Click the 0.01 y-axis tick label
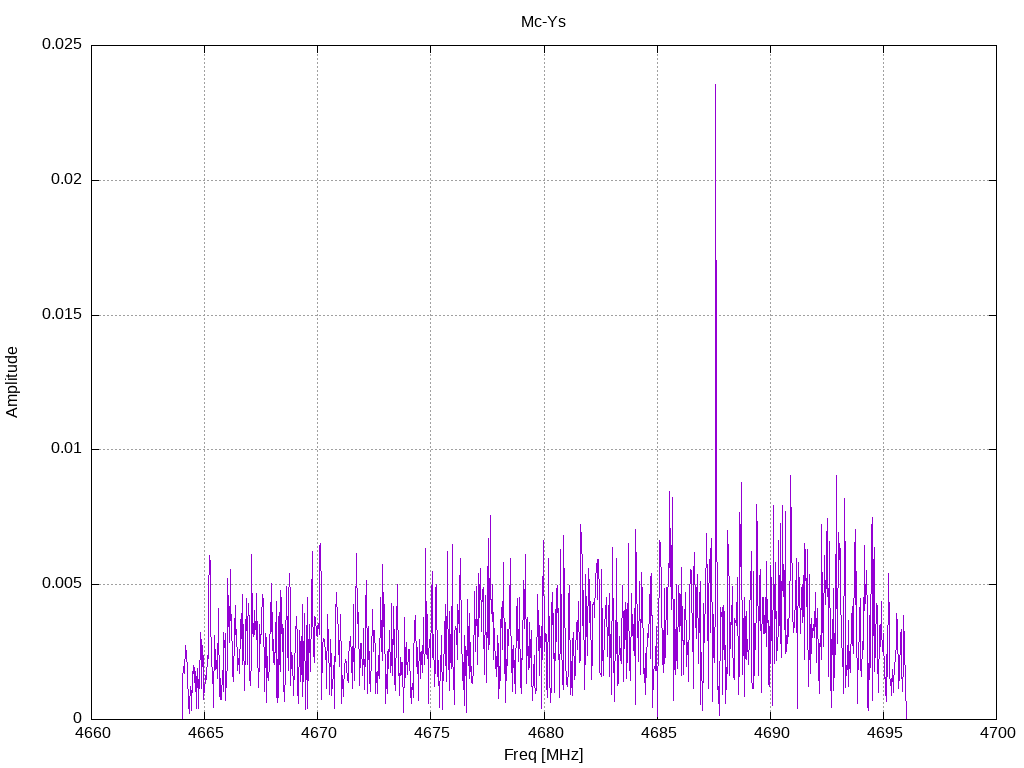Screen dimensions: 1024x768 pos(67,449)
